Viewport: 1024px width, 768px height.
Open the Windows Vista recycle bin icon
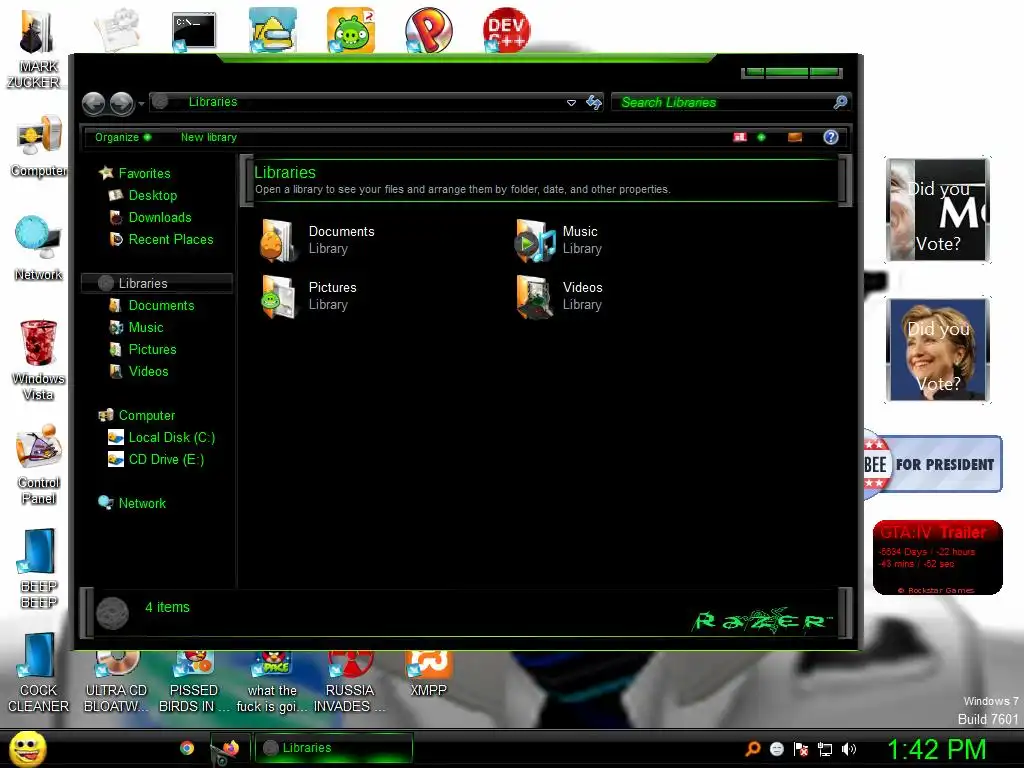click(38, 360)
